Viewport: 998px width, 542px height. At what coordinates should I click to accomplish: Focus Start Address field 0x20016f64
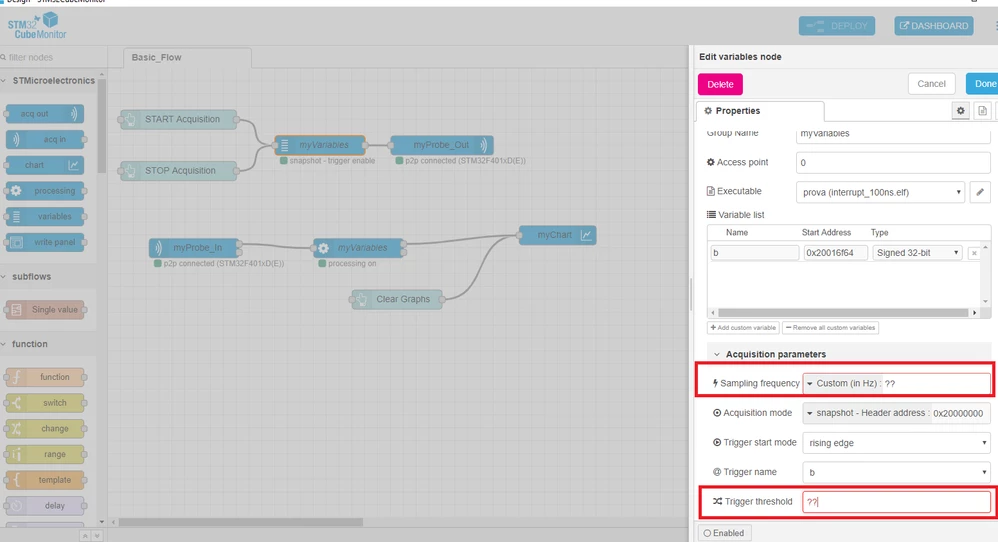[836, 253]
